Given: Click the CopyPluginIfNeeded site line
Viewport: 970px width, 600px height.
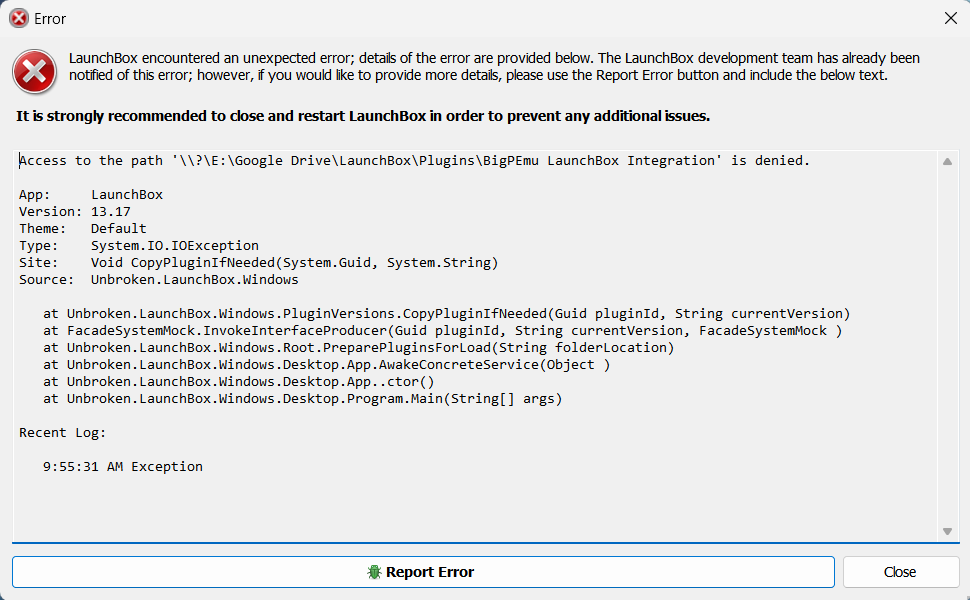Looking at the screenshot, I should pyautogui.click(x=259, y=262).
